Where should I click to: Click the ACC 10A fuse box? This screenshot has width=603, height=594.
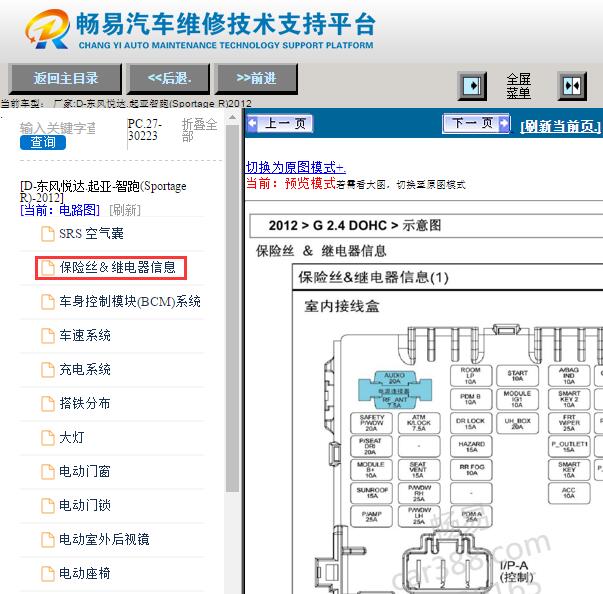coord(569,493)
